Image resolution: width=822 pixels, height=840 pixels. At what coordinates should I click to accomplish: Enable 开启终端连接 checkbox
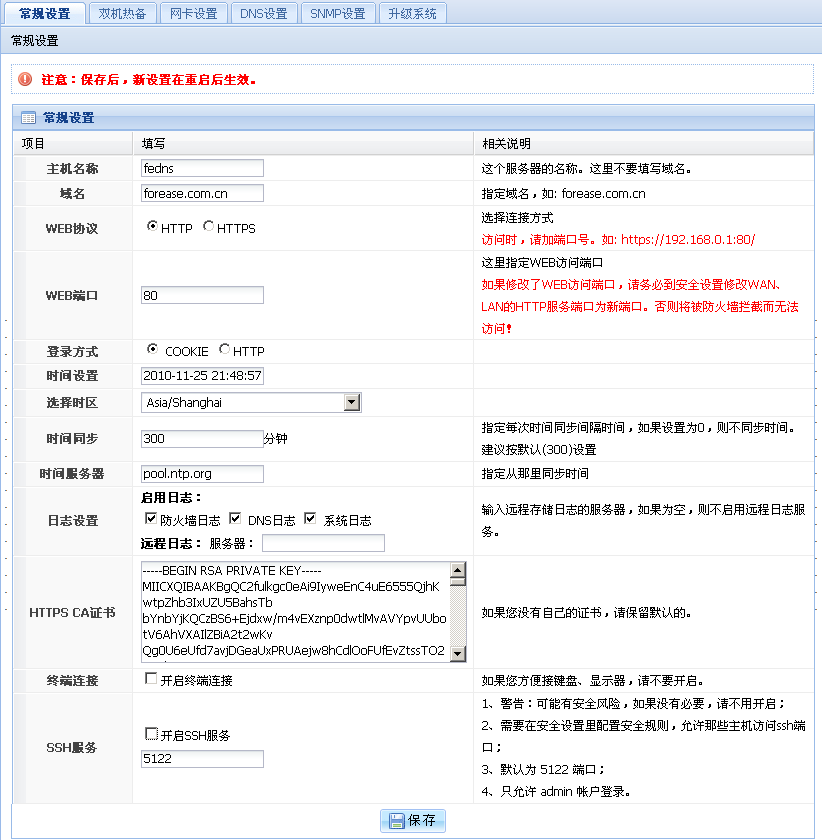coord(151,679)
